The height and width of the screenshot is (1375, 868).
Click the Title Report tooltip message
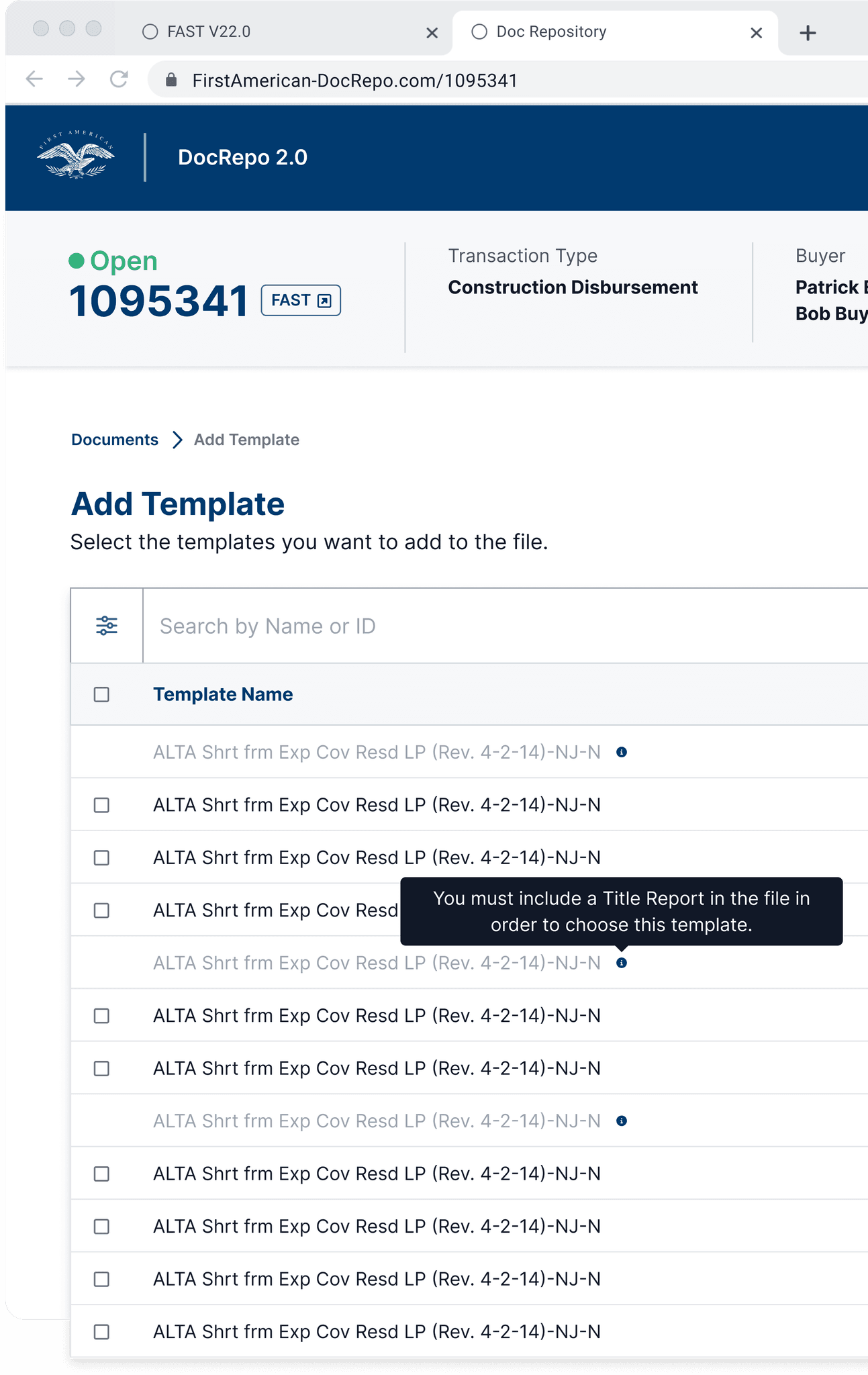click(622, 911)
